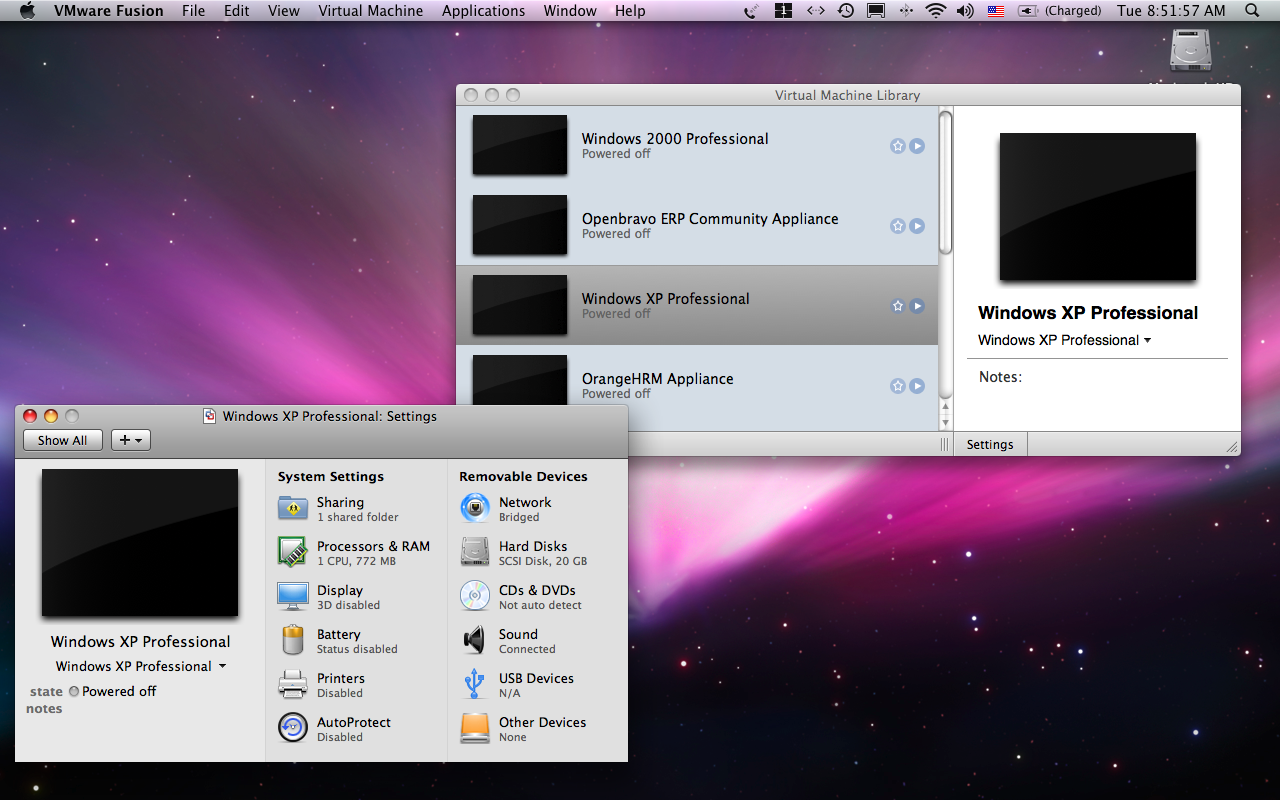Click the menu bar clock
The height and width of the screenshot is (800, 1280).
(1171, 11)
